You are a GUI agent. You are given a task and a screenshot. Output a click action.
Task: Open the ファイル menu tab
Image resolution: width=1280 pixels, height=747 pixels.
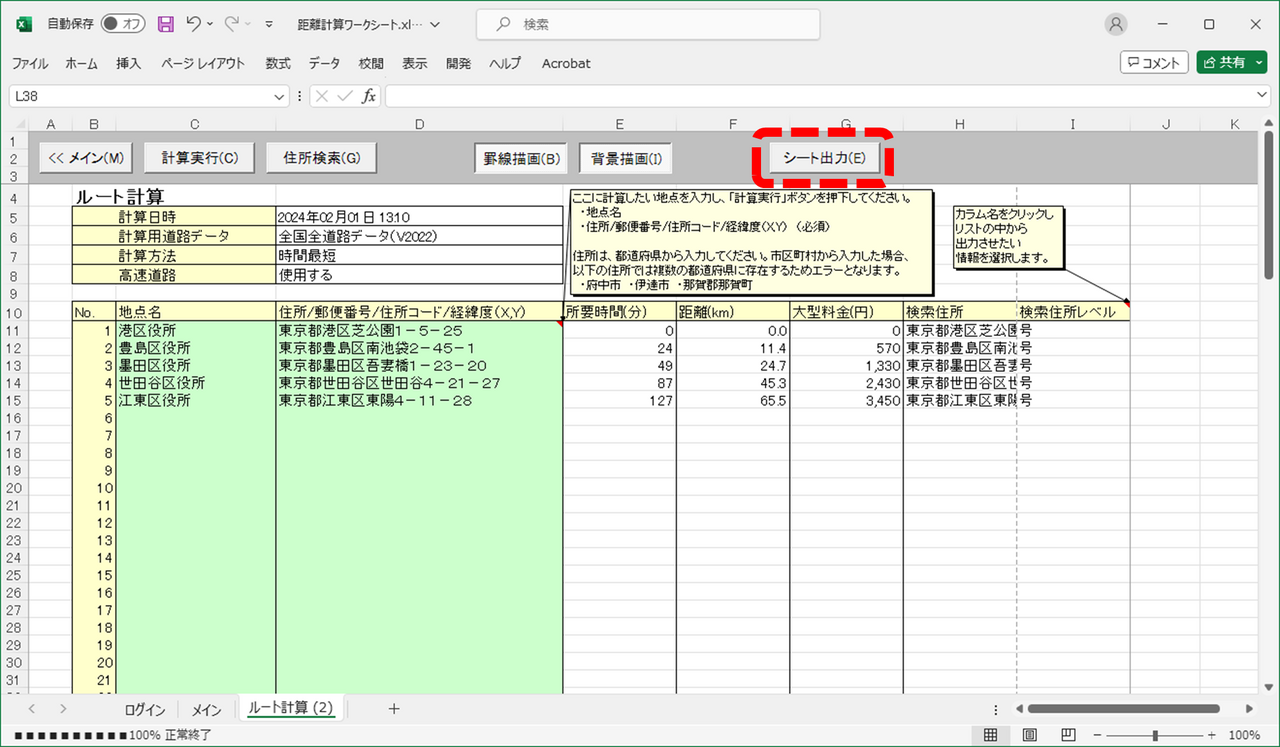click(x=30, y=63)
